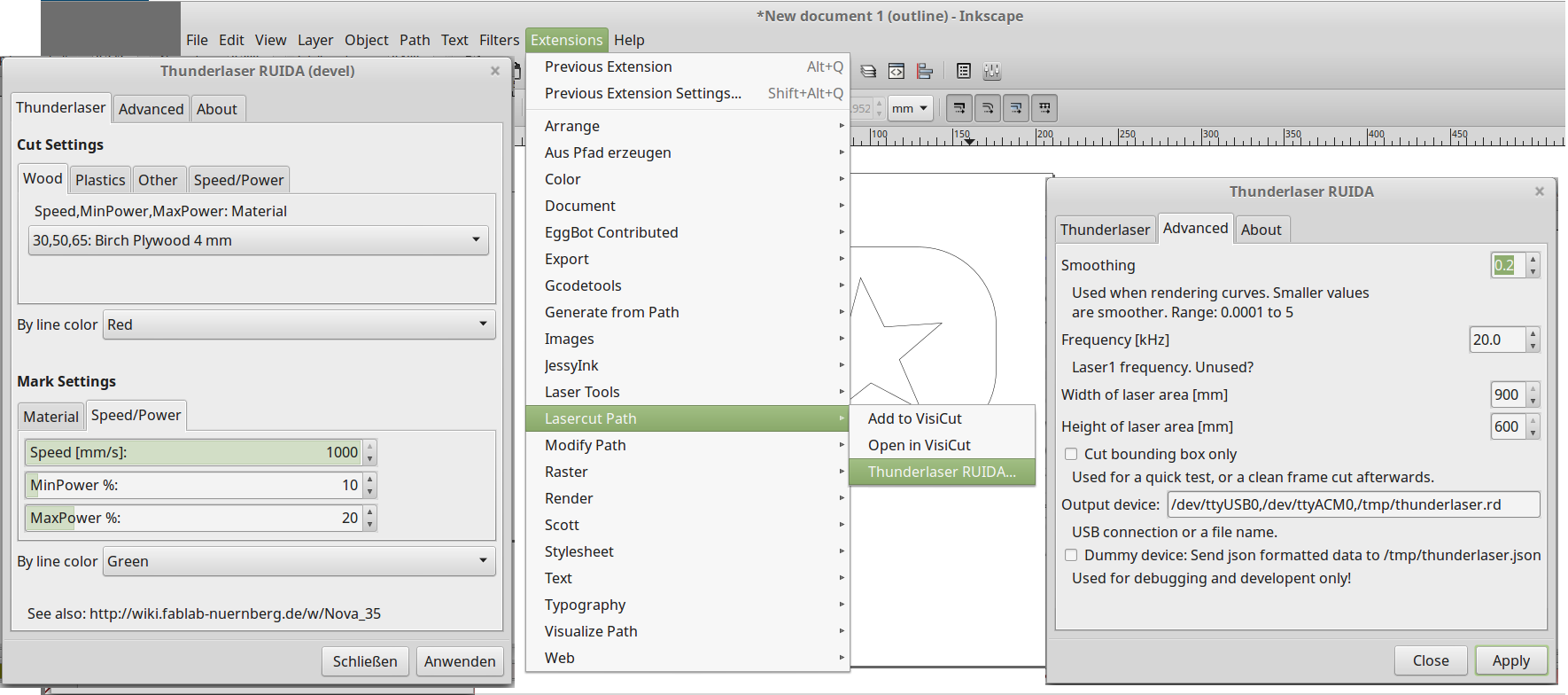The image size is (1568, 695).
Task: Toggle move gradients with objects icon
Action: (1016, 108)
